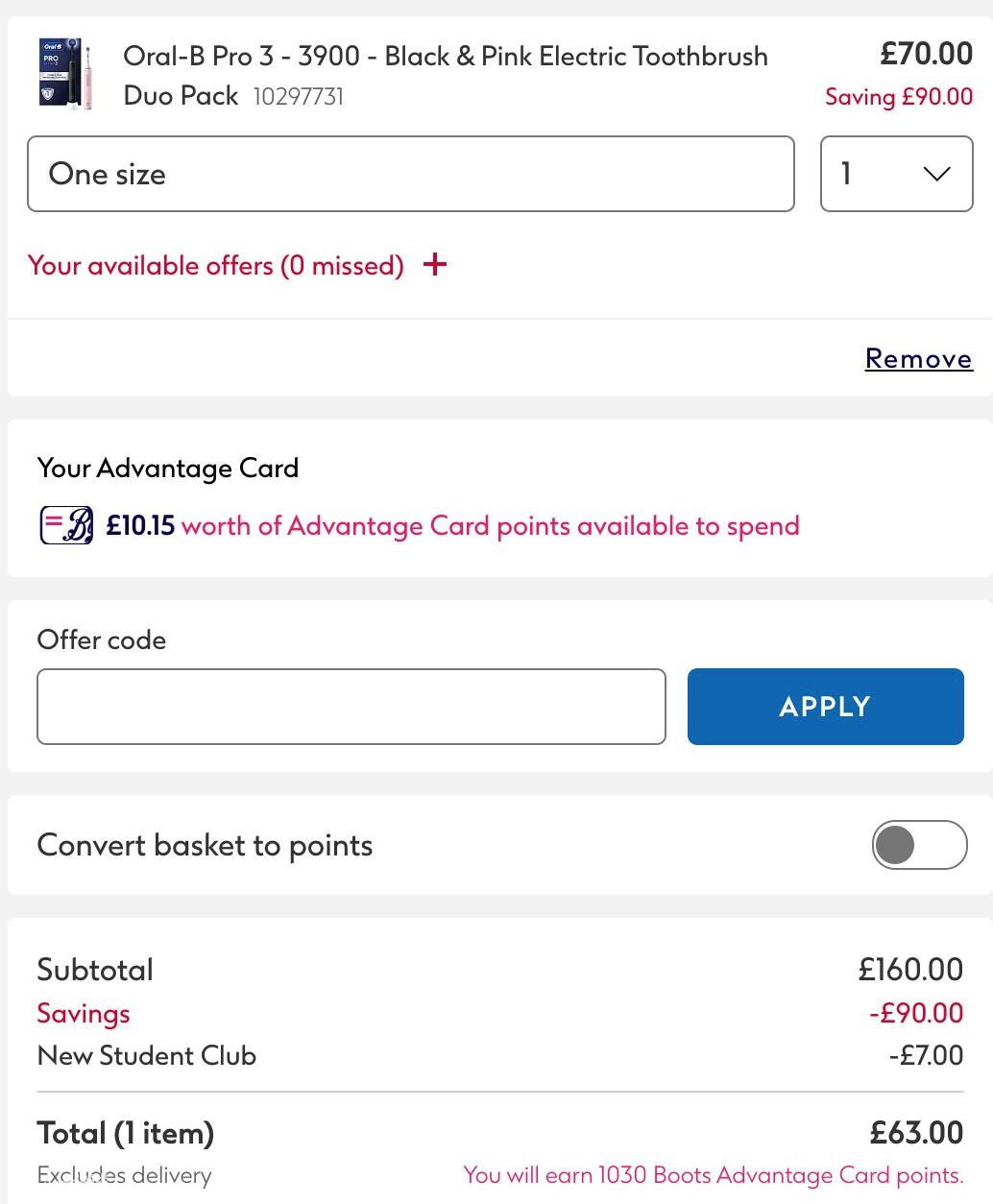Focus the Offer code text field

point(351,707)
